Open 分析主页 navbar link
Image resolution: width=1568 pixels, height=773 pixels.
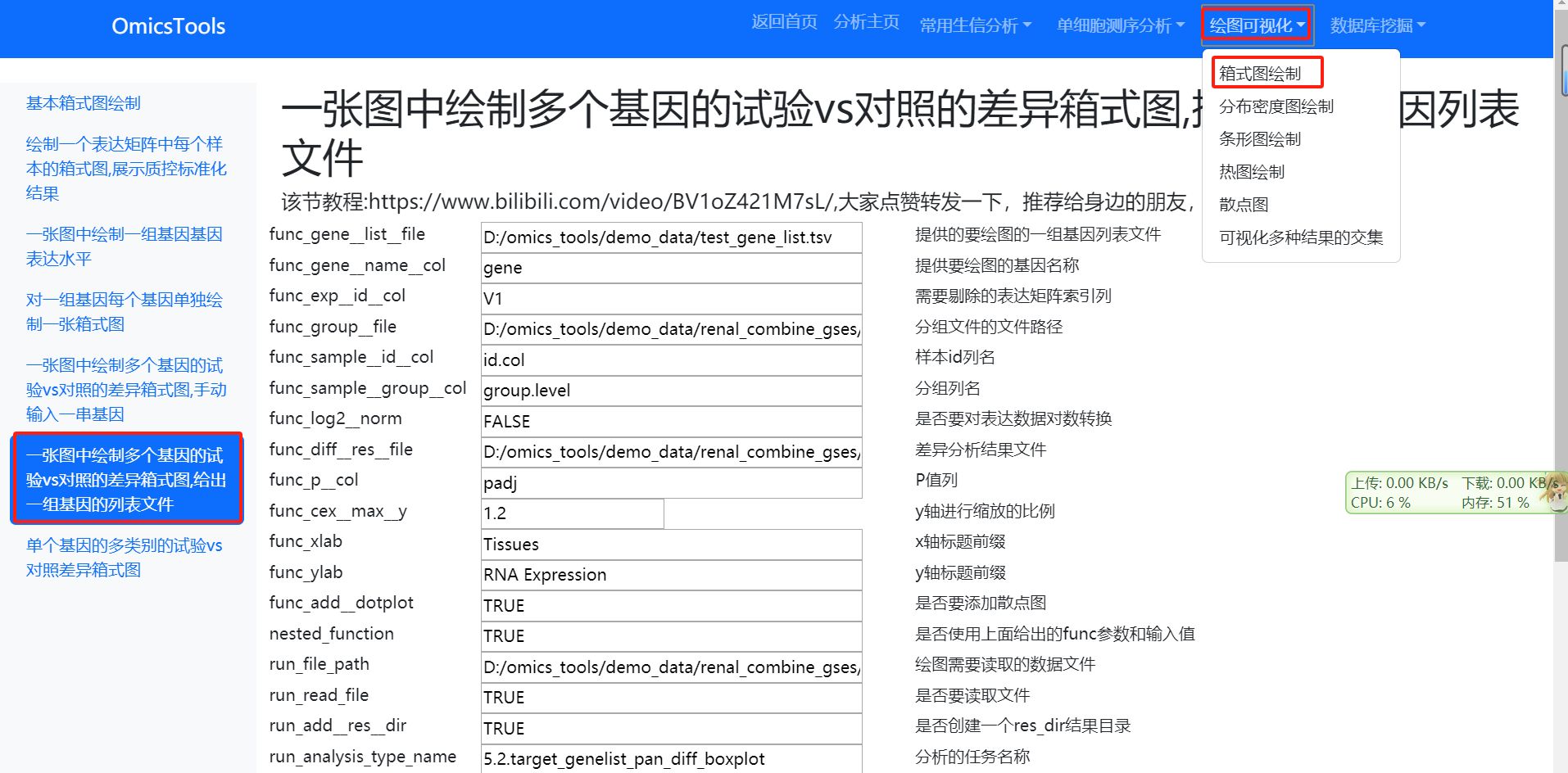(866, 22)
